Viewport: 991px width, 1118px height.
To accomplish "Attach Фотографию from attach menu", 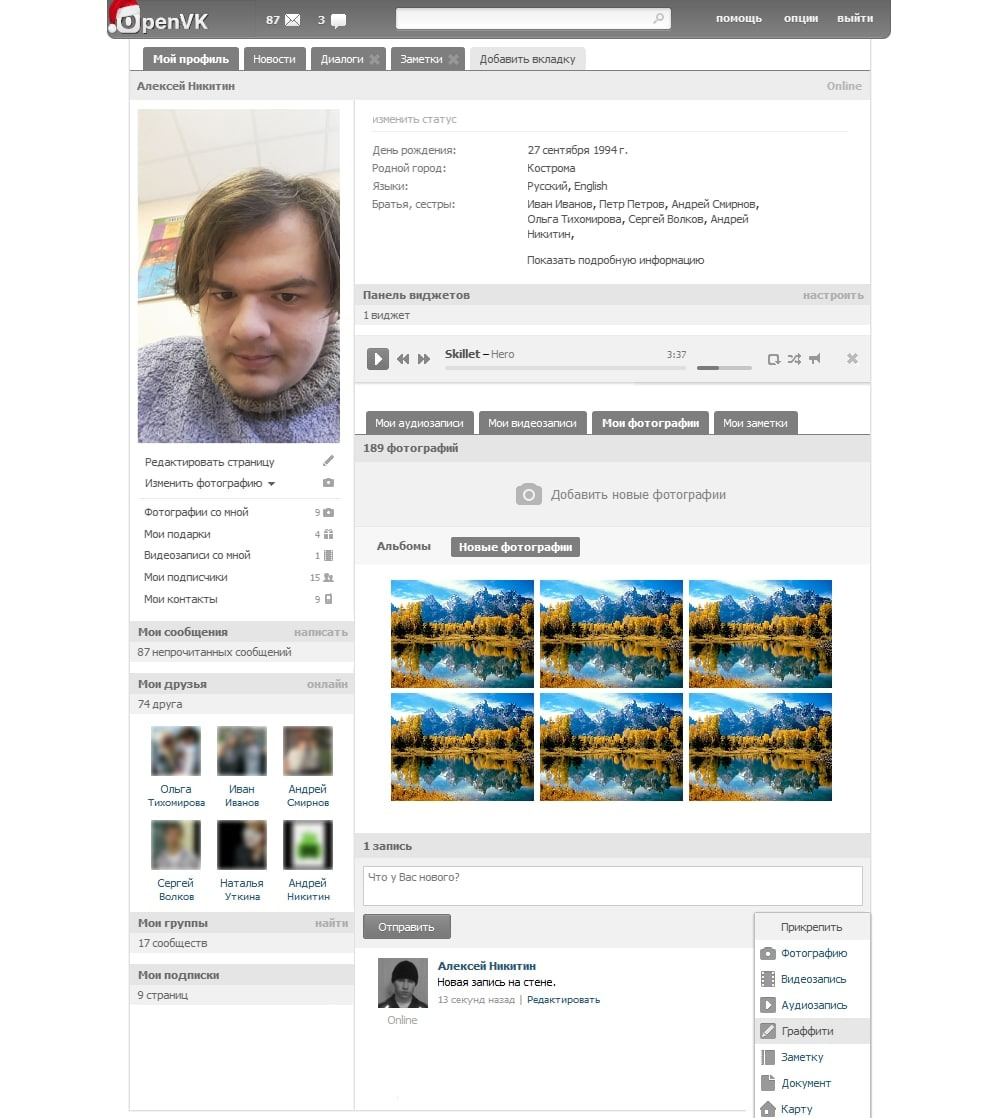I will click(x=812, y=953).
